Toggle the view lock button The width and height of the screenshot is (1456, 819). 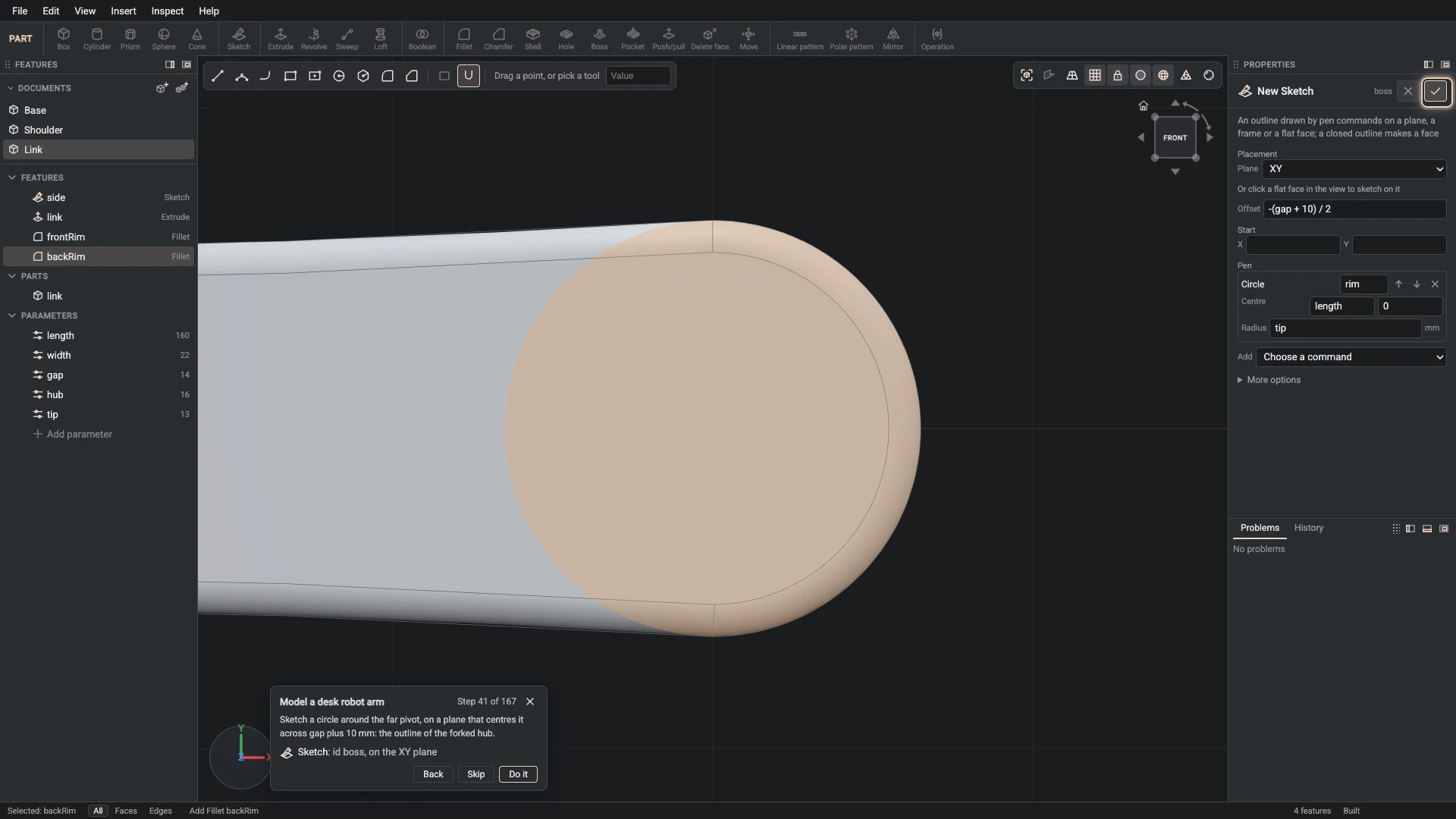click(x=1118, y=75)
